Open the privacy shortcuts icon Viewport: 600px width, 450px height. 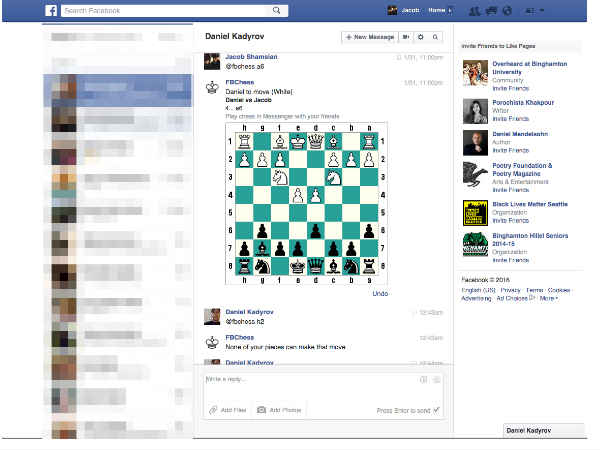[x=530, y=11]
